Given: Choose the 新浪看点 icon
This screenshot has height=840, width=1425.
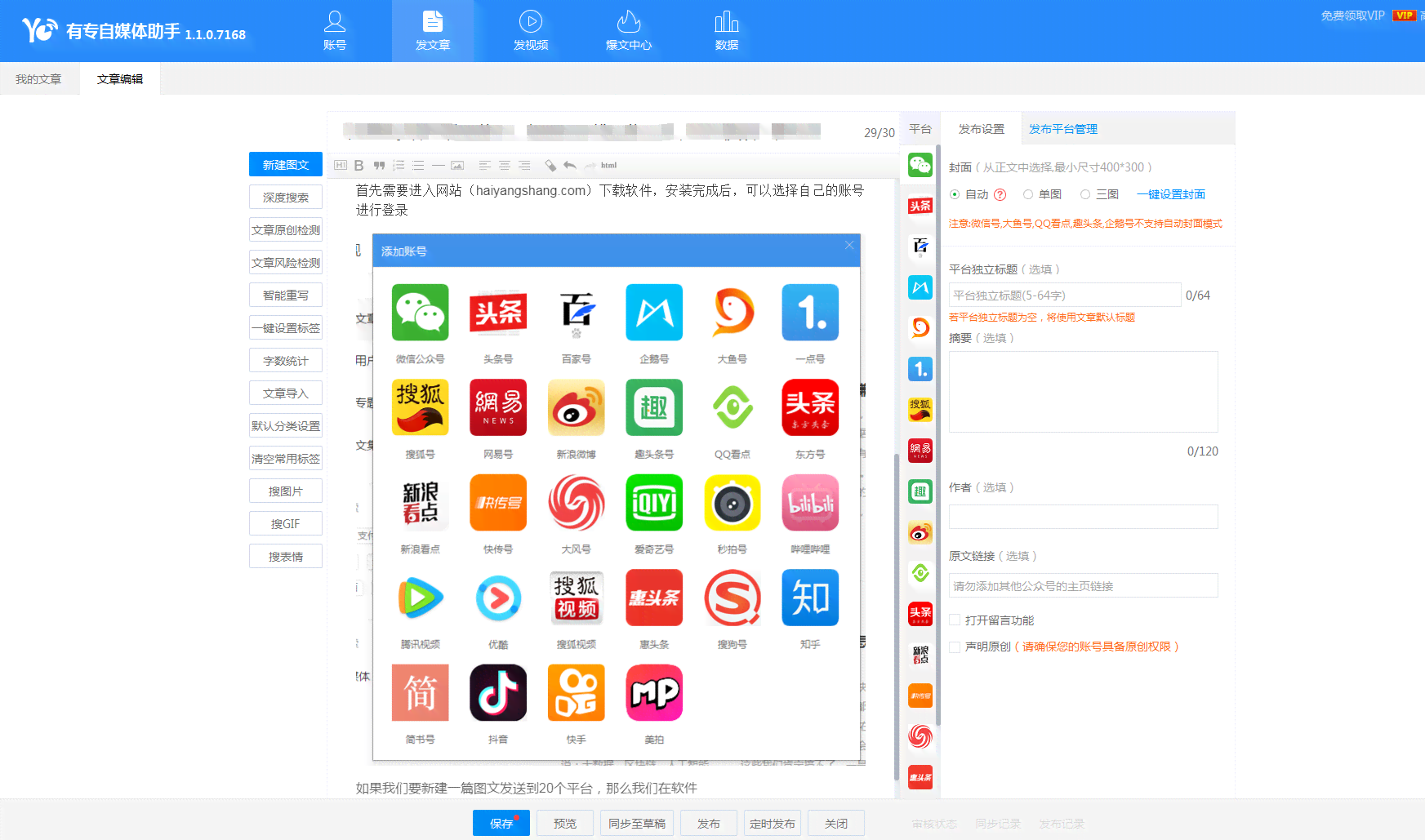Looking at the screenshot, I should (x=420, y=502).
